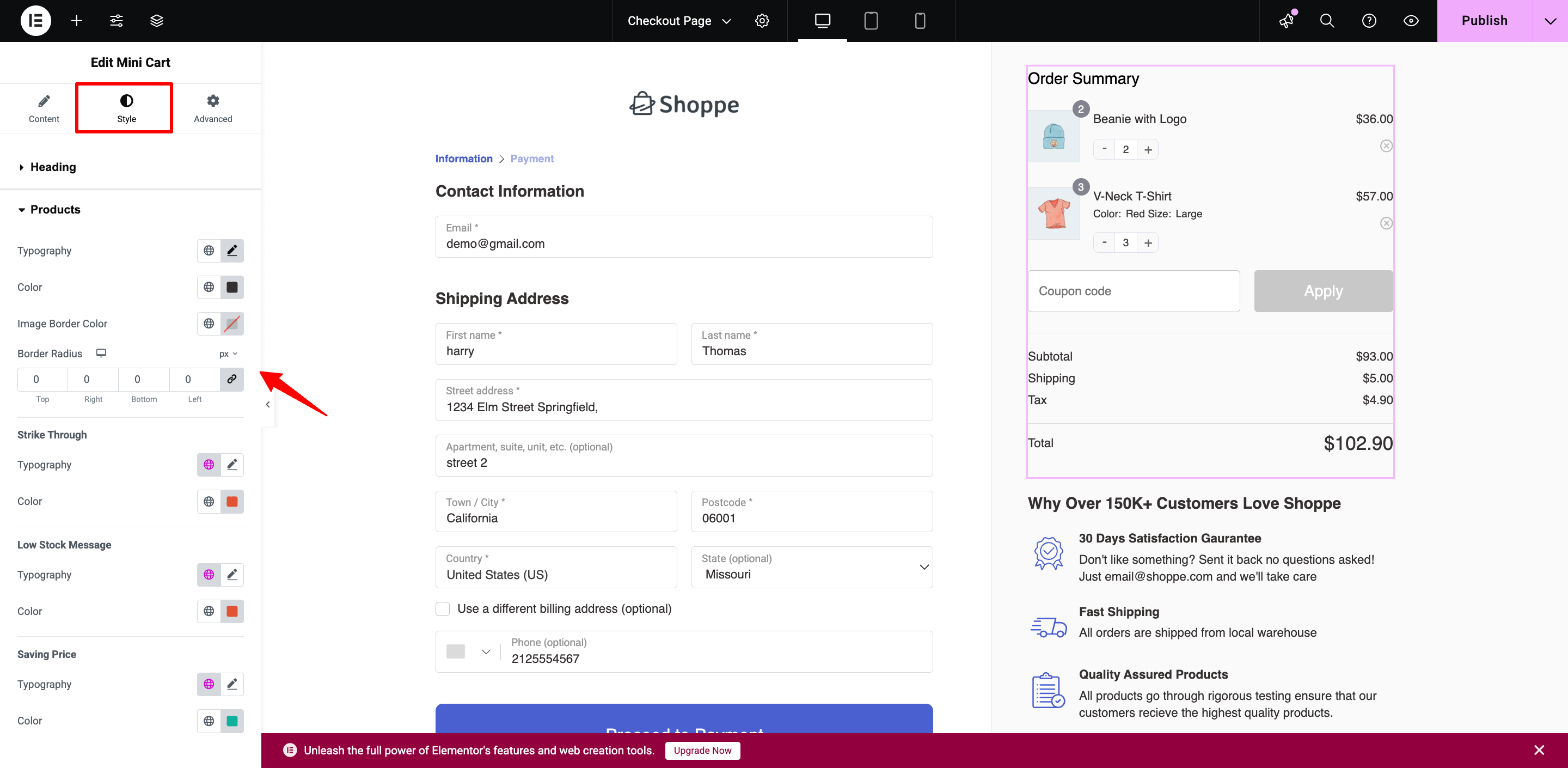
Task: Open global fonts for Products Typography
Action: tap(209, 251)
